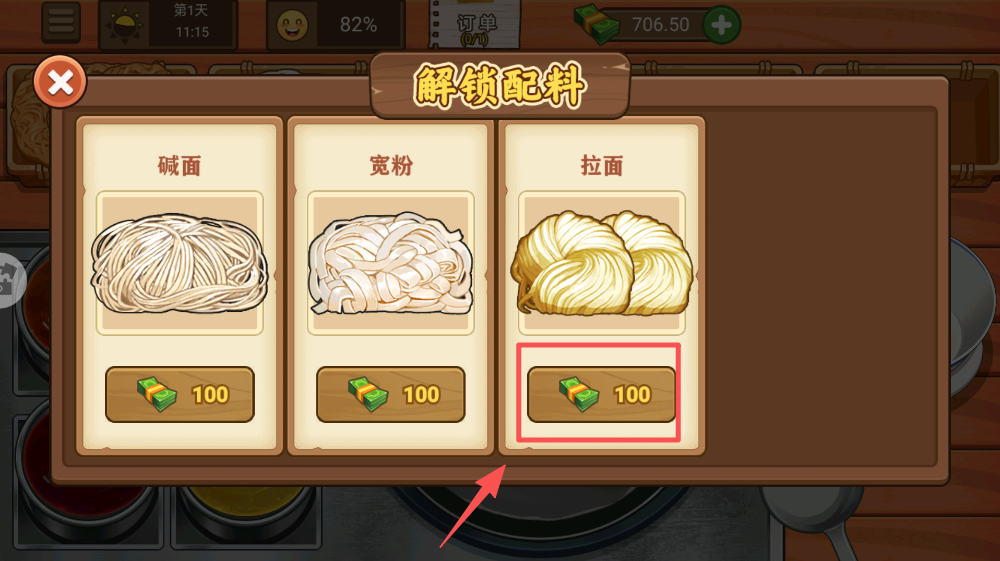The image size is (1000, 561).
Task: Tap the 宽粉 card title
Action: (x=391, y=166)
